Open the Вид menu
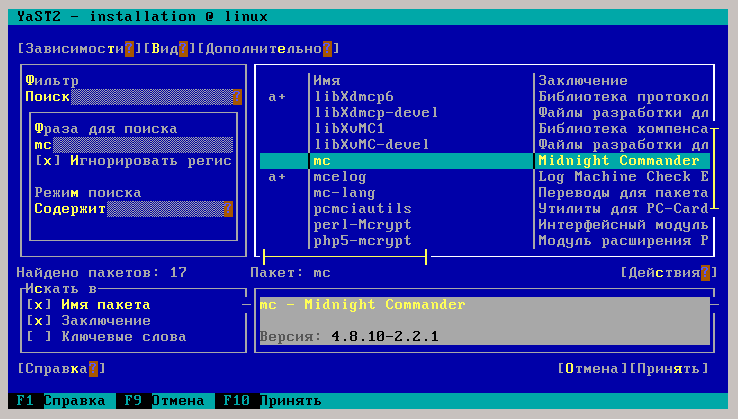The height and width of the screenshot is (419, 738). point(169,48)
